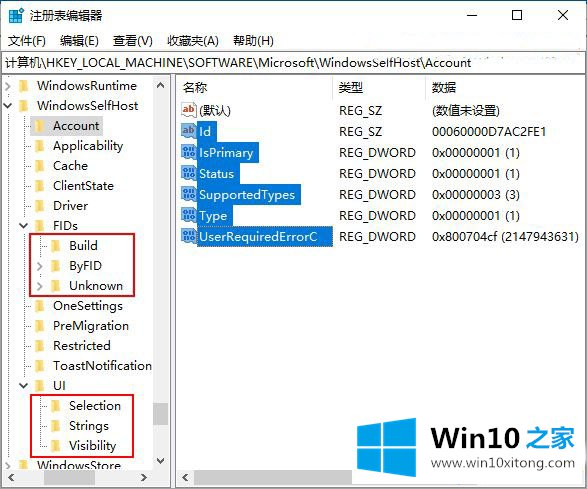Image resolution: width=587 pixels, height=489 pixels.
Task: Click the Type DWORD value icon
Action: click(x=188, y=215)
